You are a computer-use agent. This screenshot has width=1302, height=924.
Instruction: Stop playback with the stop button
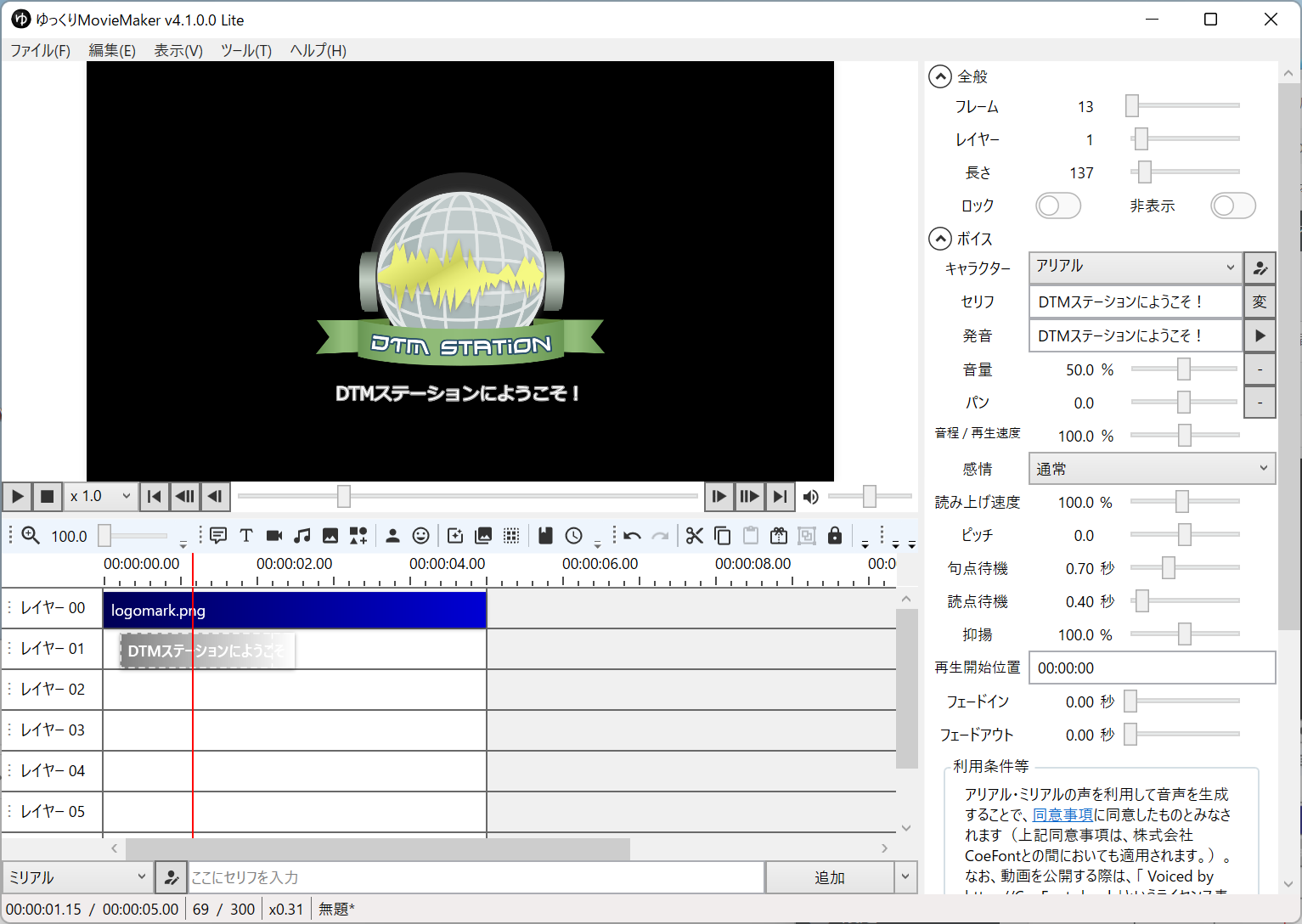48,496
